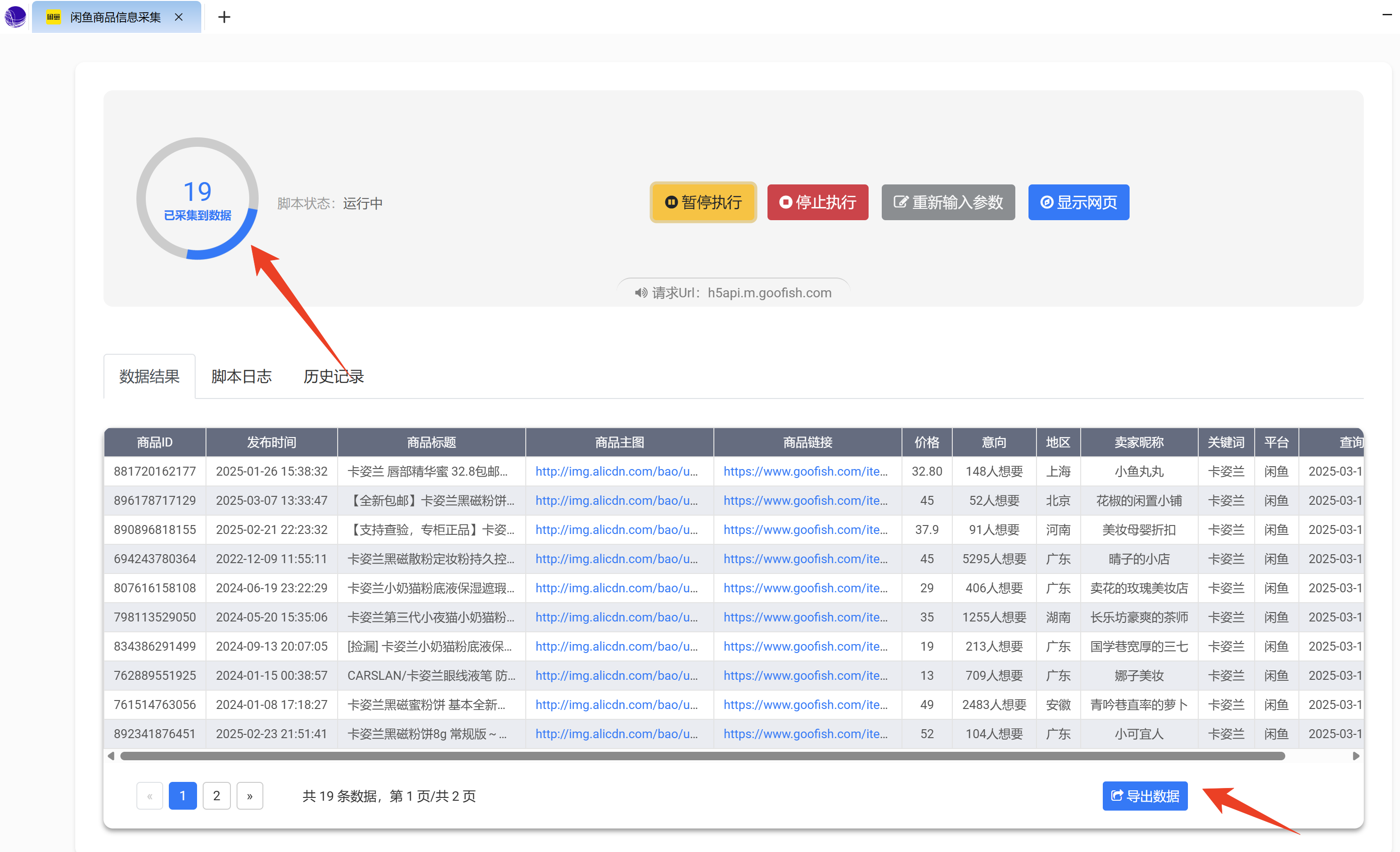The height and width of the screenshot is (852, 1400).
Task: Close the 闲鱼商品信息采集 tab
Action: (x=178, y=17)
